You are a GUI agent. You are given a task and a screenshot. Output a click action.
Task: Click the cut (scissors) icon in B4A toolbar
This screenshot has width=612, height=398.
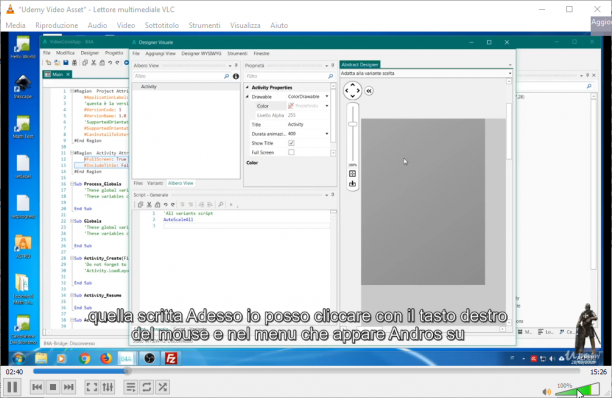(x=94, y=63)
